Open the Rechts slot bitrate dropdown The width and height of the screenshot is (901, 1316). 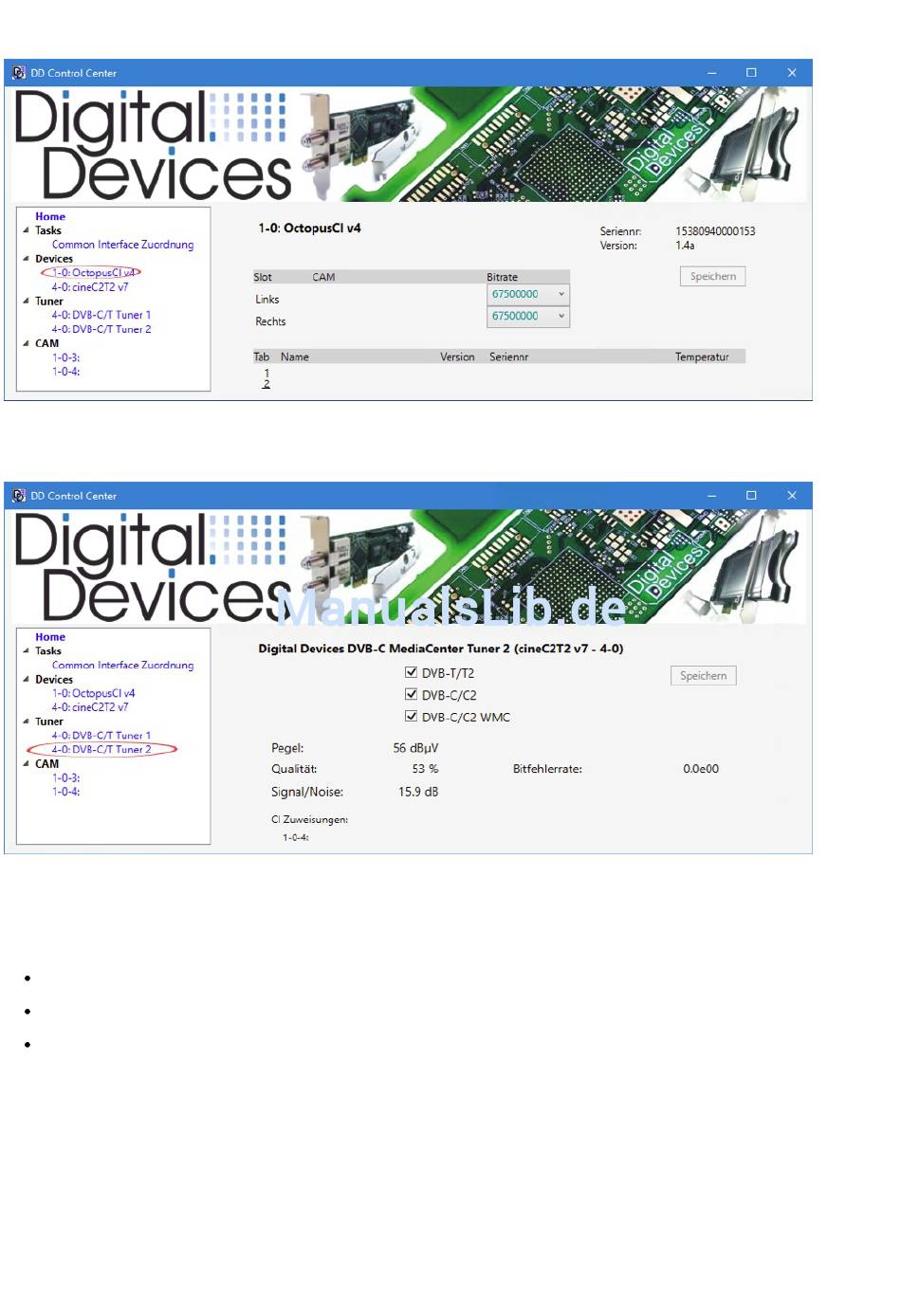(x=561, y=317)
